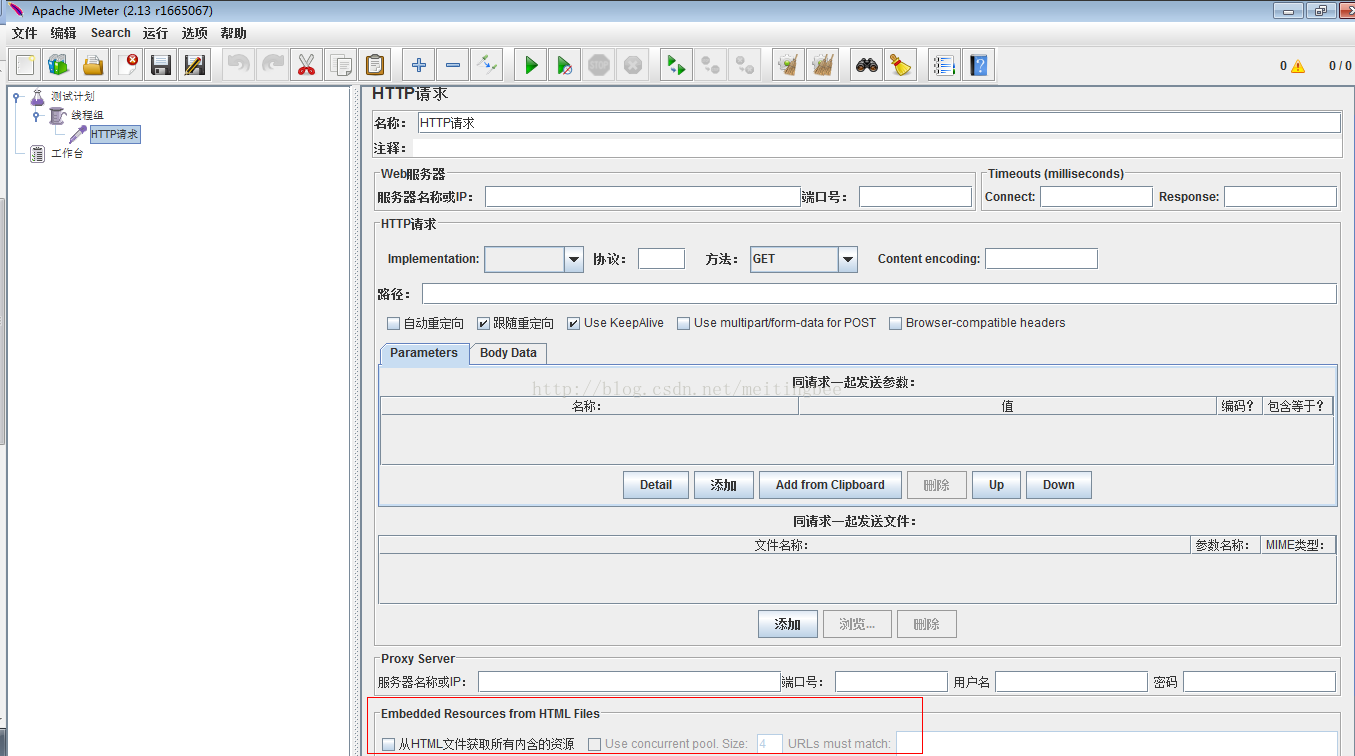Click Add from Clipboard button
The width and height of the screenshot is (1355, 756).
pyautogui.click(x=830, y=485)
